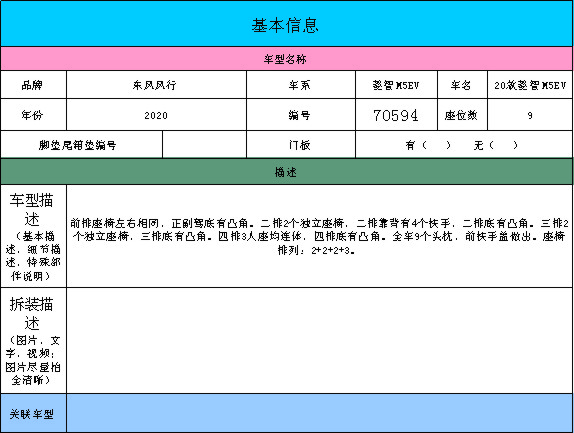The height and width of the screenshot is (433, 574).
Task: Select the green 描述 section header
Action: click(286, 172)
